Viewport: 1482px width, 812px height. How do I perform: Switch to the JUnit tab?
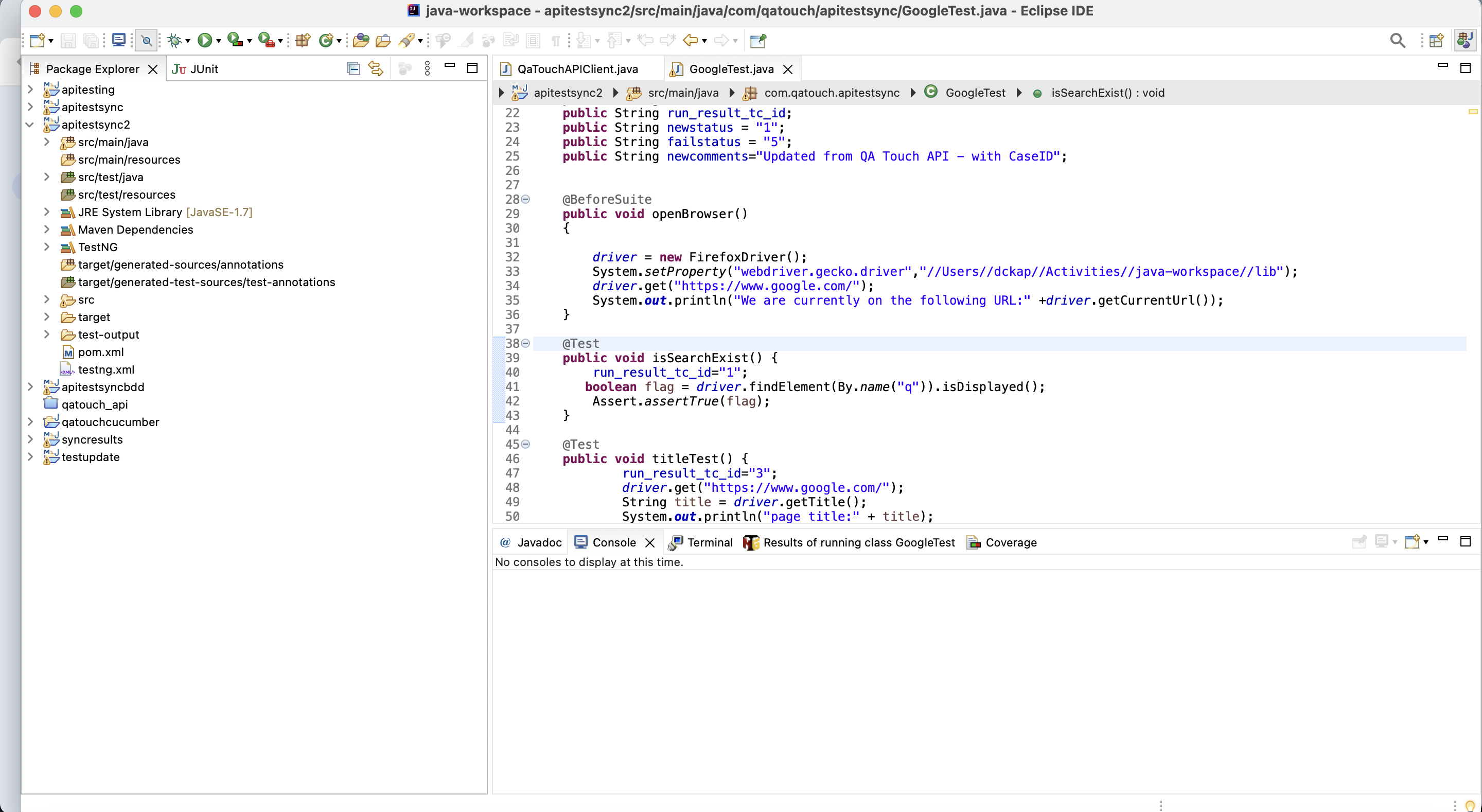pyautogui.click(x=195, y=69)
